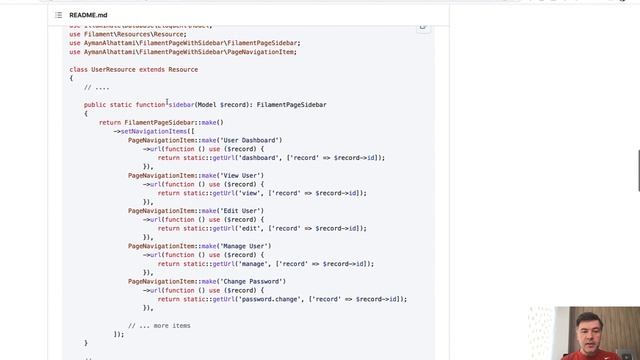
Task: Click the page vertical scrollbar thumb
Action: point(638,171)
